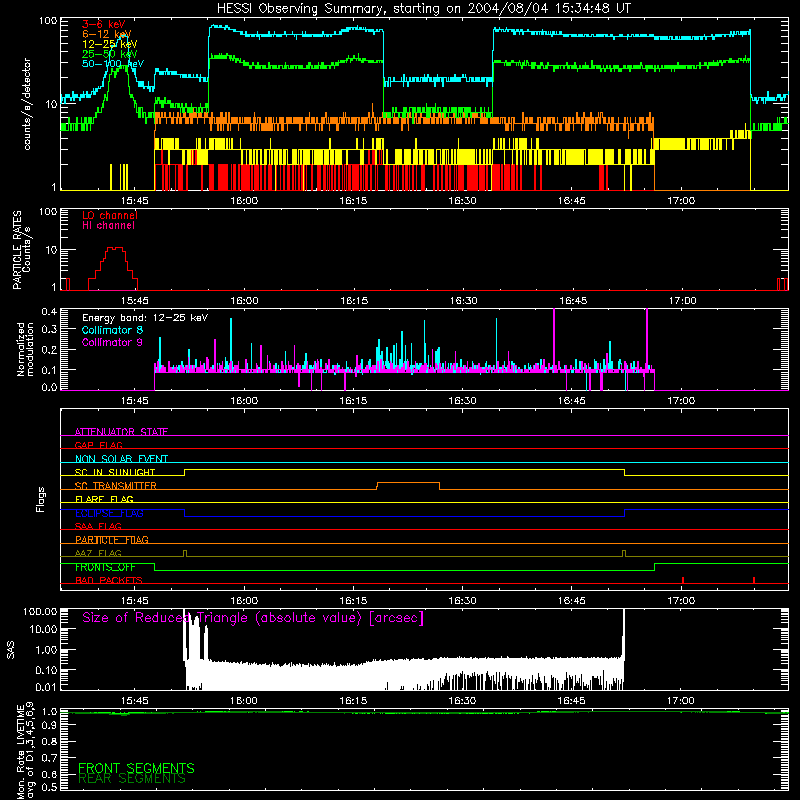The width and height of the screenshot is (800, 800).
Task: Select the SC_IN_SUNLIGHT flag label
Action: coord(115,472)
